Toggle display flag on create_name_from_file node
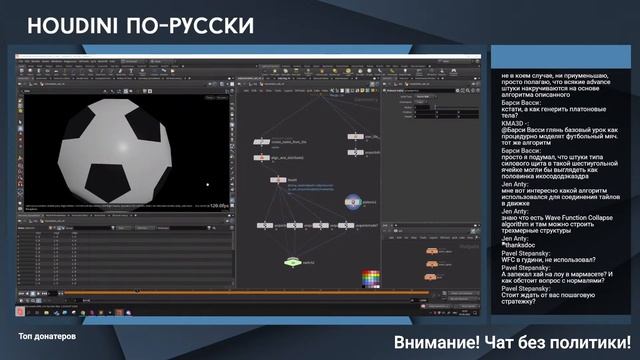The image size is (640, 360). (268, 142)
